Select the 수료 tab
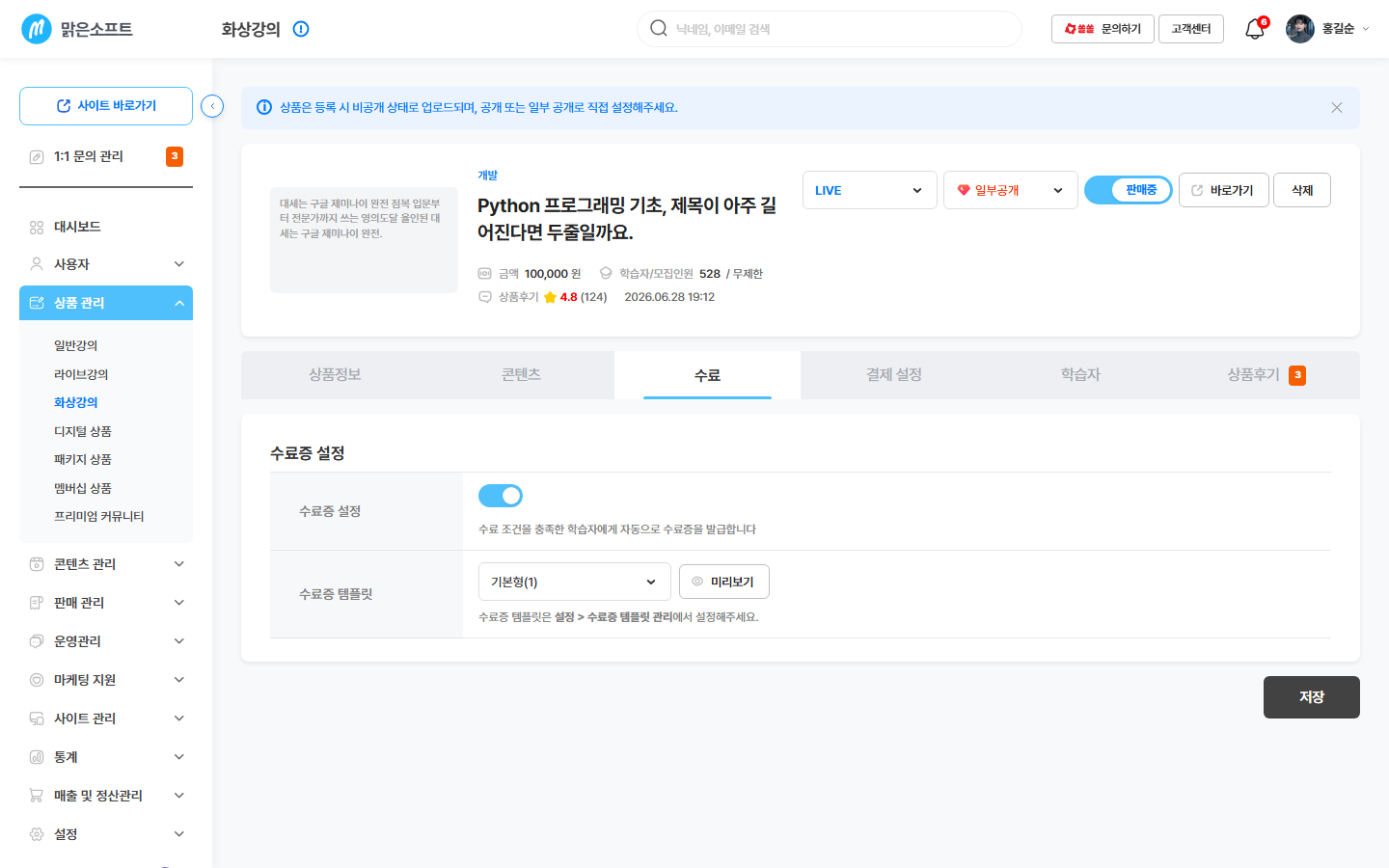 tap(707, 375)
